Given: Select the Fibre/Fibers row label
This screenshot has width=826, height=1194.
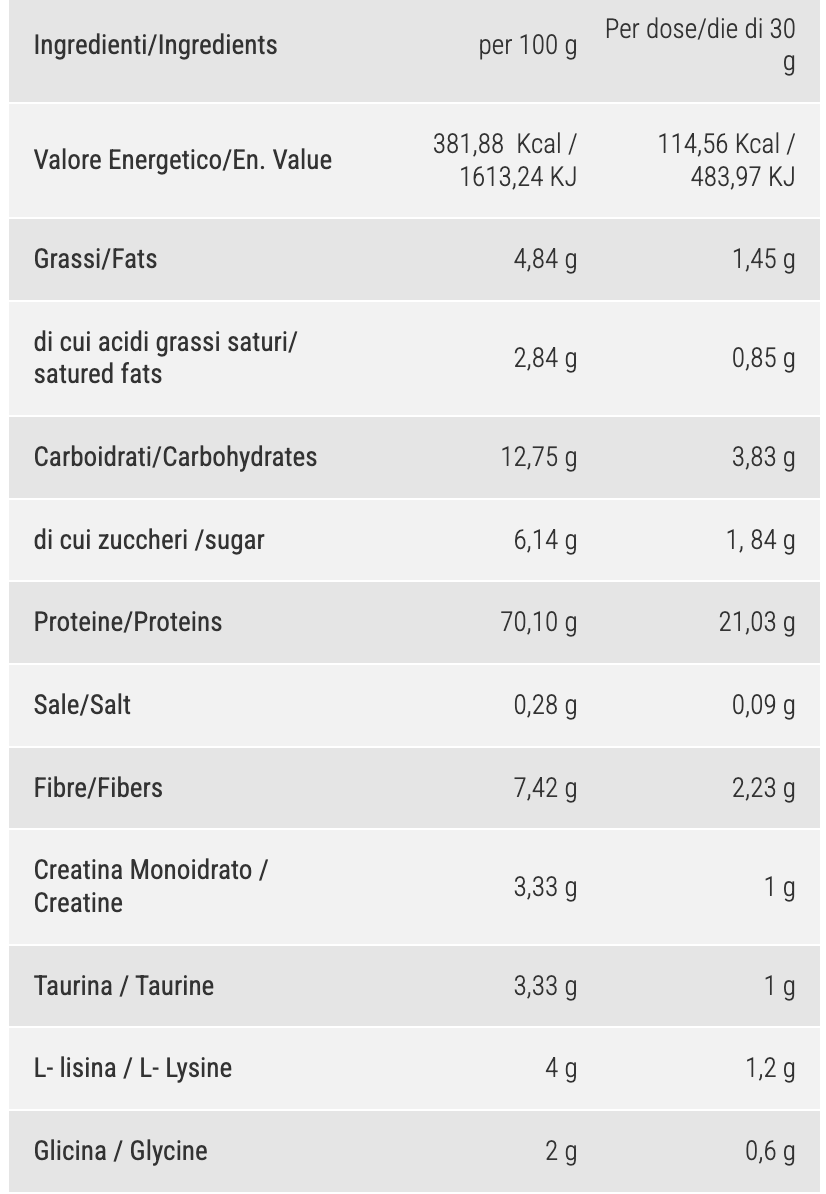Looking at the screenshot, I should tap(98, 787).
